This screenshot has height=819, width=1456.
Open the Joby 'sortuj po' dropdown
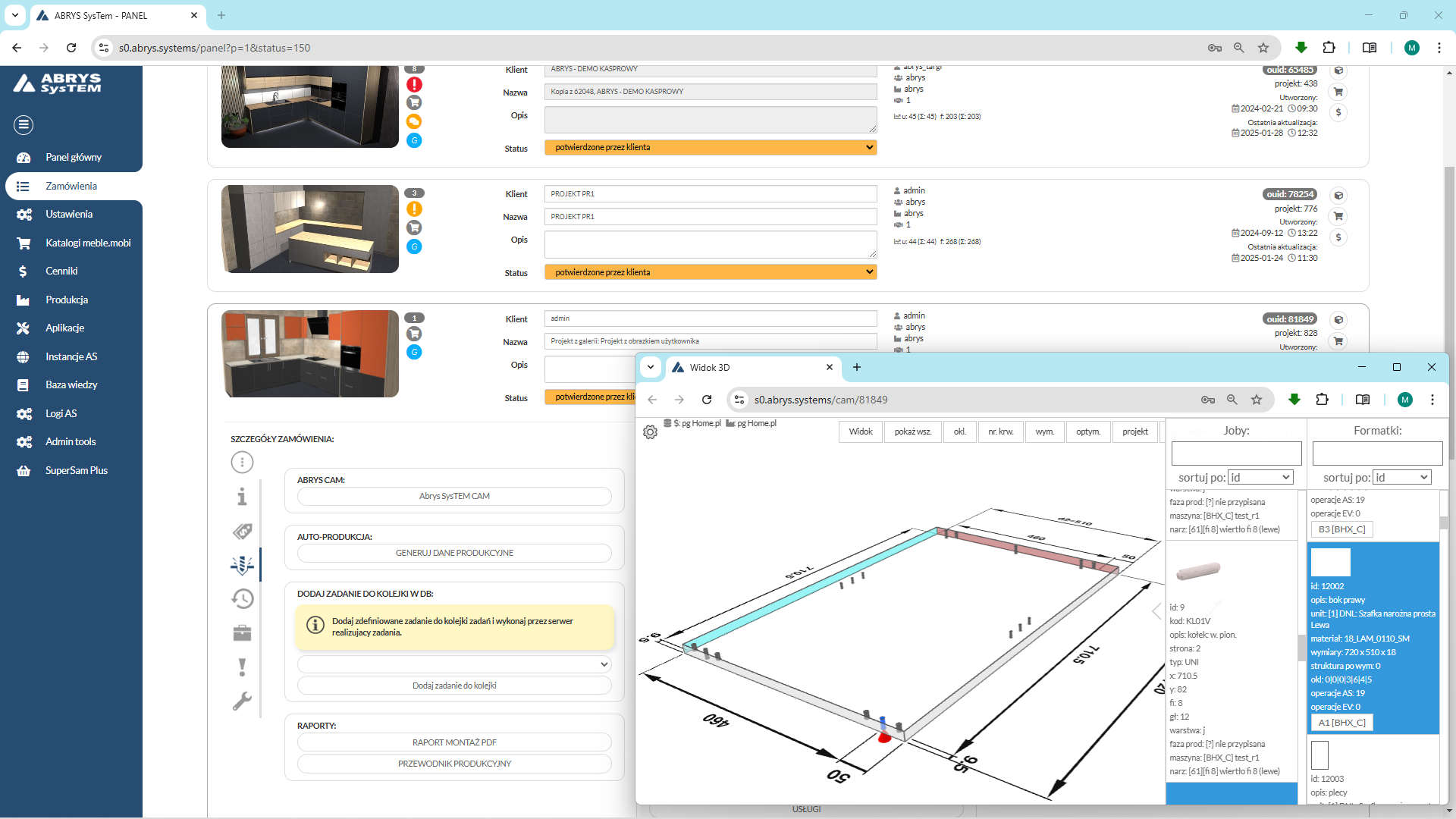[1260, 477]
